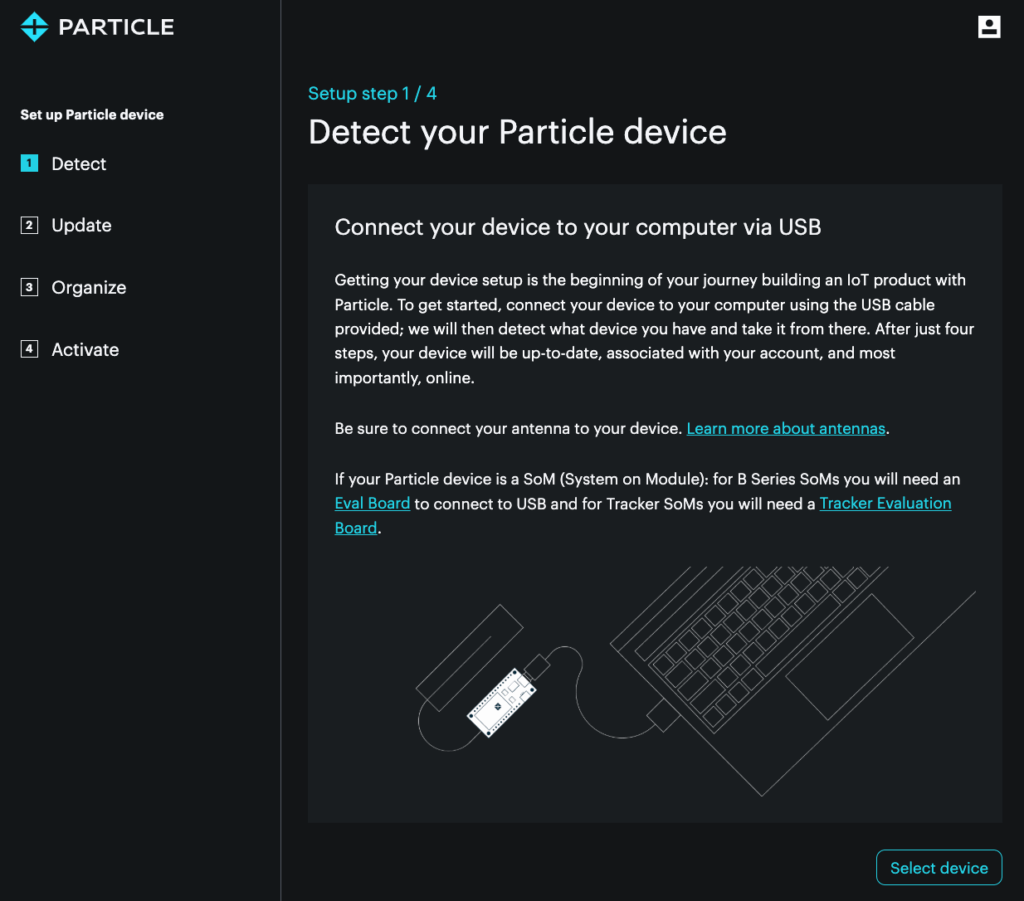Screen dimensions: 1024x901
Task: Click the Detect your Particle device heading
Action: tap(517, 132)
